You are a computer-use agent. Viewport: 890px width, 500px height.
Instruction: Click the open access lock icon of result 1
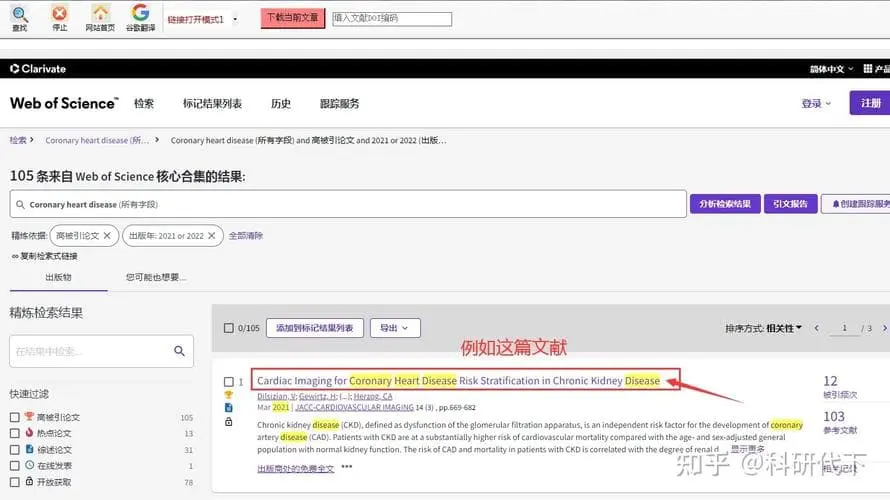(229, 421)
